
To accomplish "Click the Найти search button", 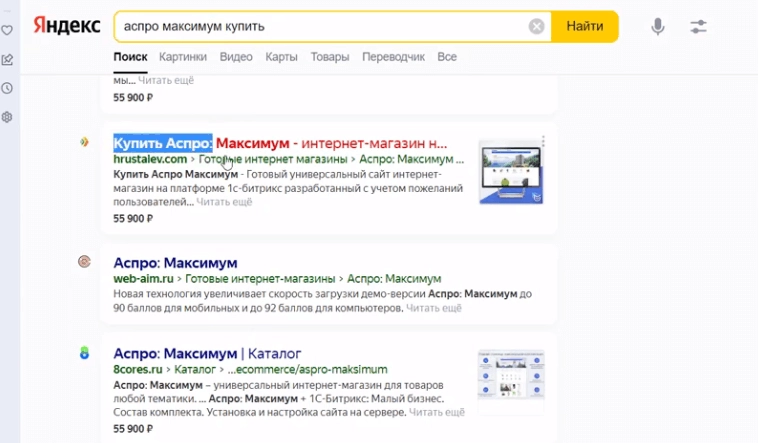I will 584,26.
